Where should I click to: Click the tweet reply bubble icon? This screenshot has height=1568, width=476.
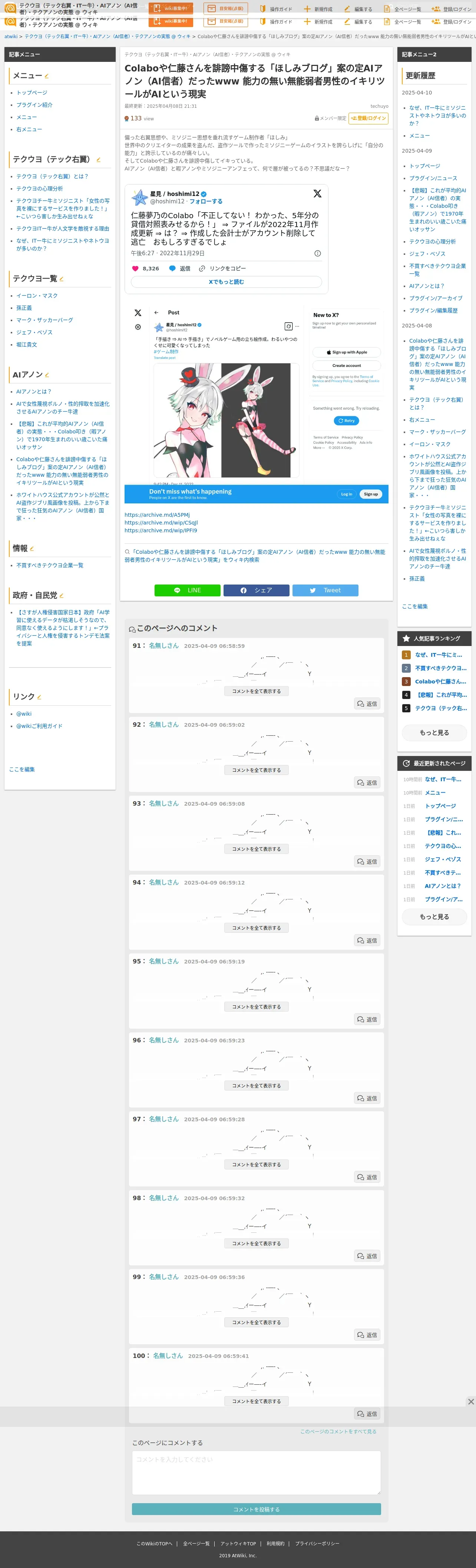(172, 269)
